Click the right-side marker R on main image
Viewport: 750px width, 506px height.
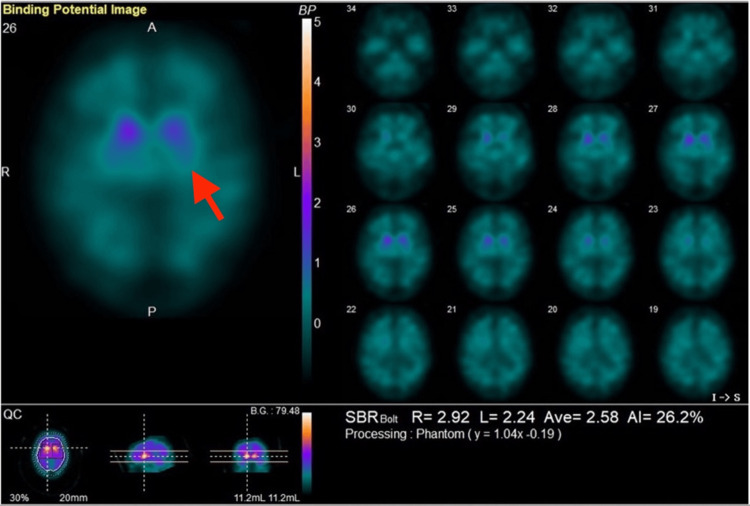[x=6, y=172]
